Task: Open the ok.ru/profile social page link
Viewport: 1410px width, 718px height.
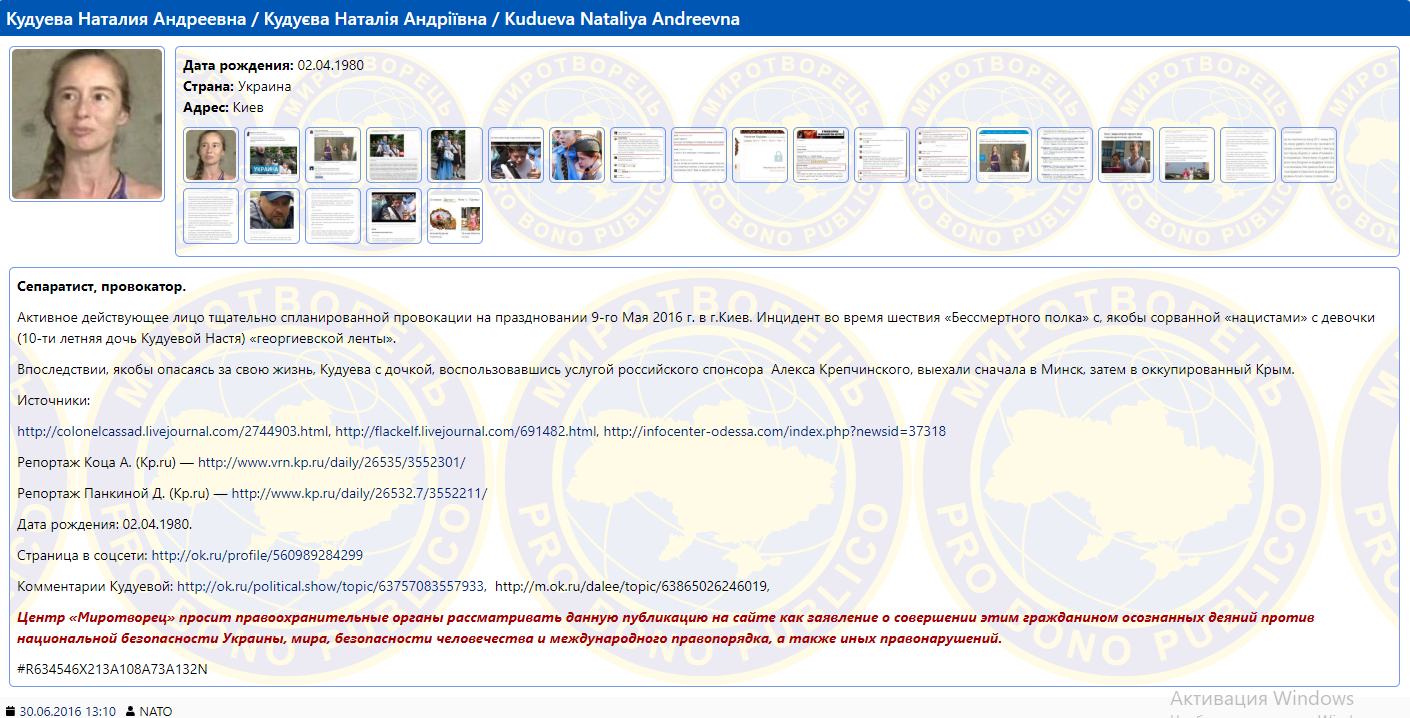Action: [257, 555]
